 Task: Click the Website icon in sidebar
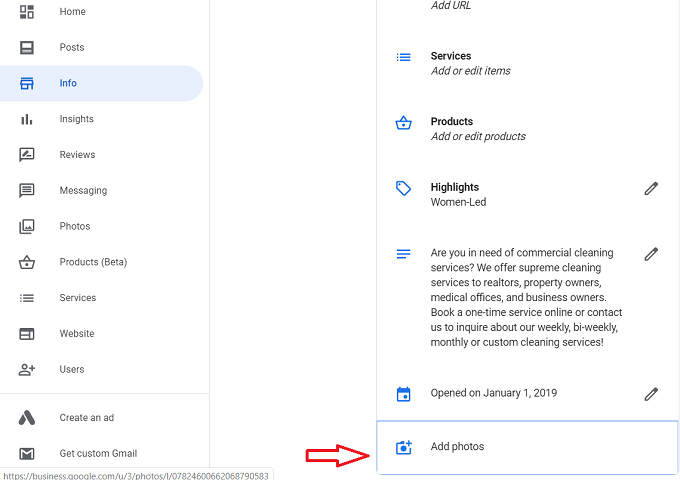click(27, 334)
